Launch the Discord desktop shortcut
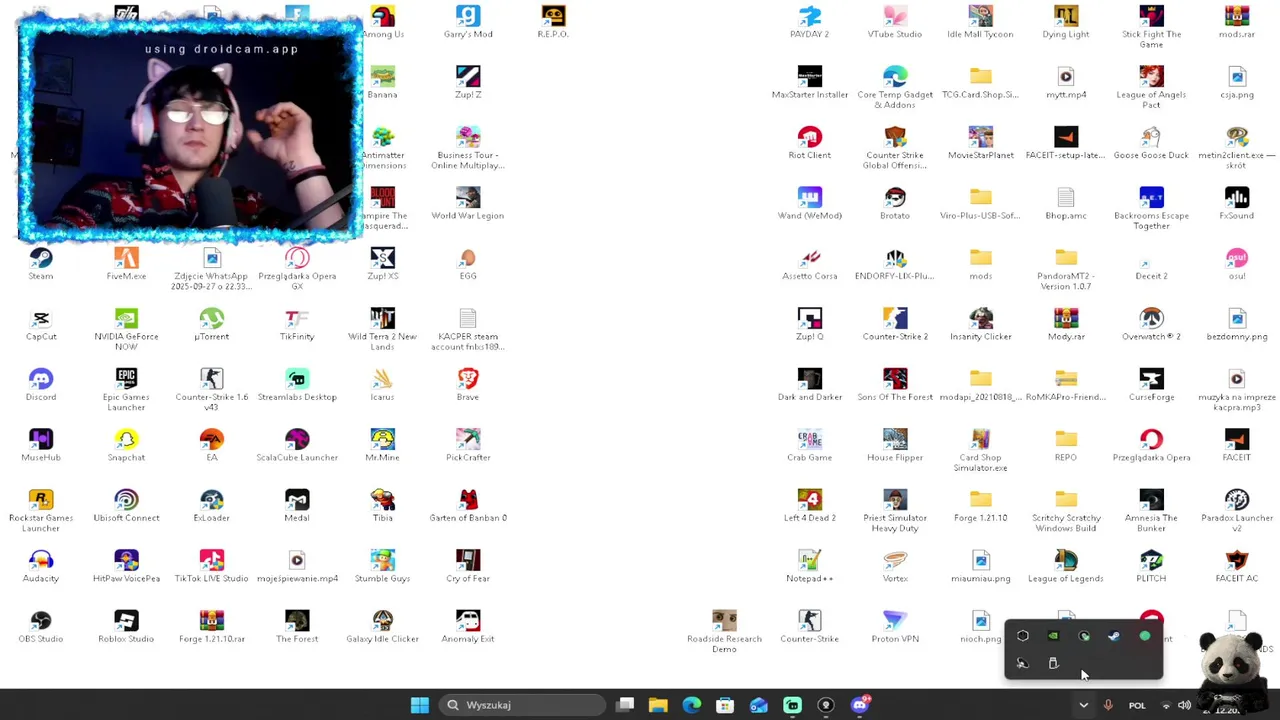1280x720 pixels. 41,385
